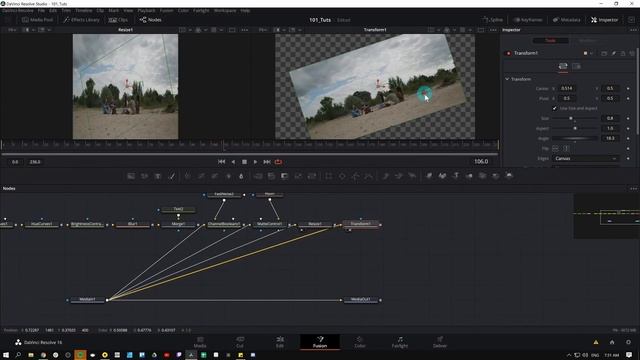Toggle the Media Pool panel button
Image resolution: width=640 pixels, height=360 pixels.
coord(37,20)
